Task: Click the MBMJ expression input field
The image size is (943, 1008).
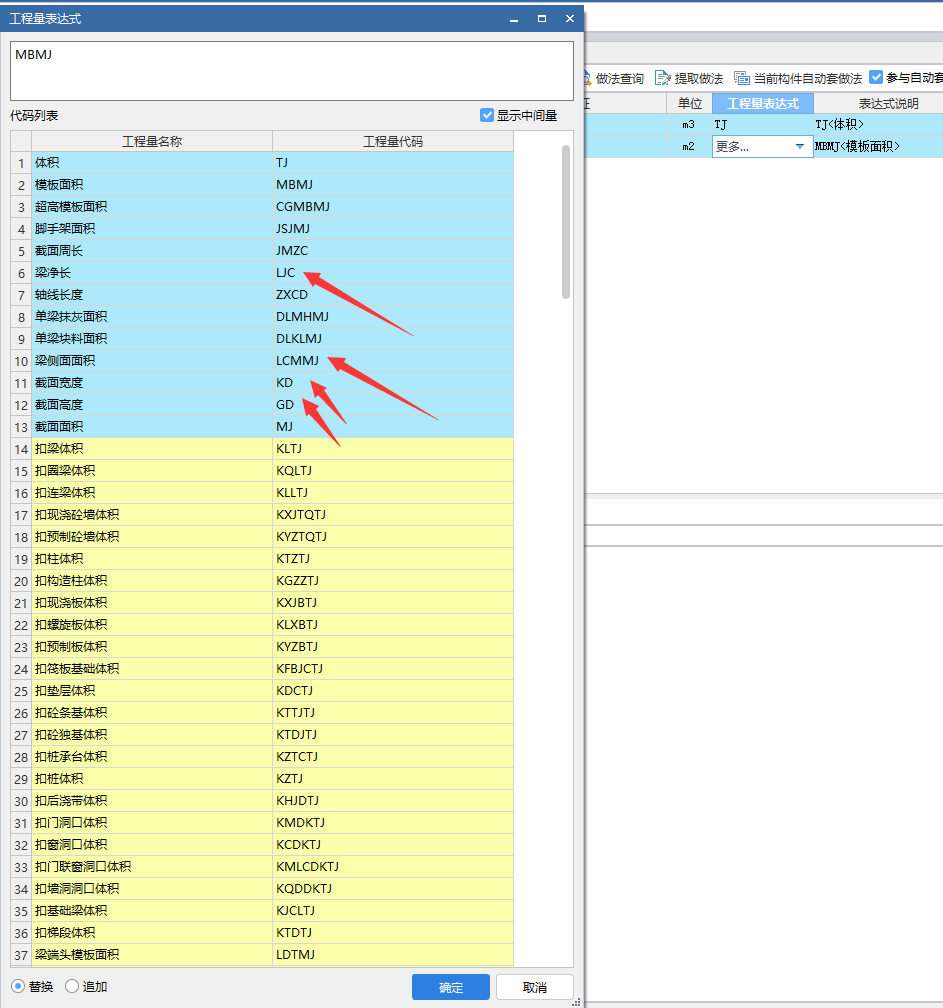Action: pos(292,71)
